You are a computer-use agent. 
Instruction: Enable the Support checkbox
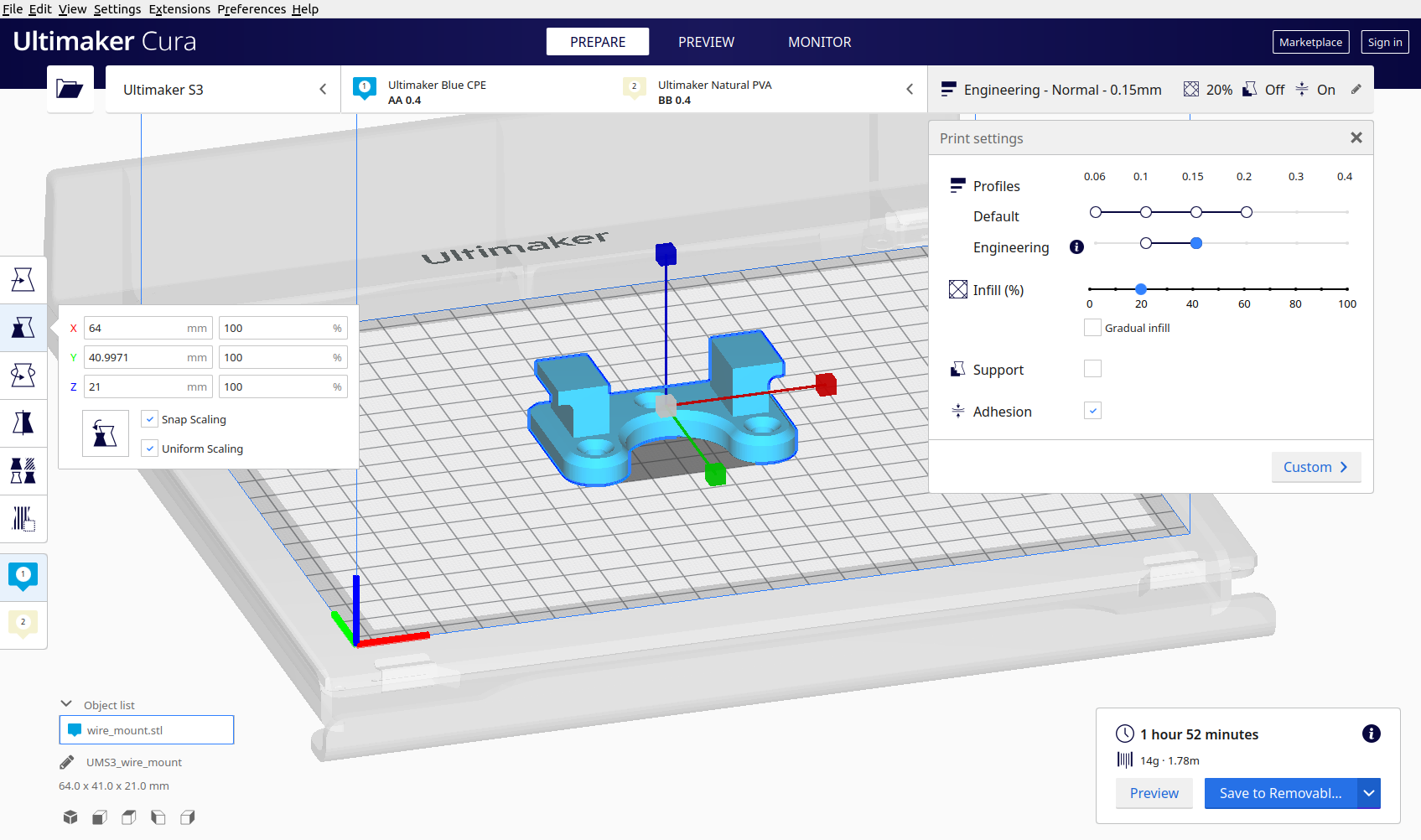[1092, 369]
